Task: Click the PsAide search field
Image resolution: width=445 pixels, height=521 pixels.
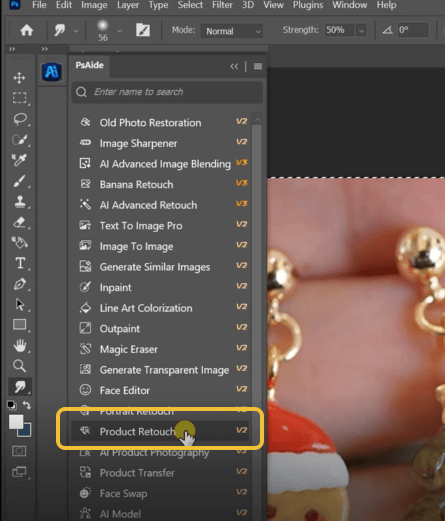Action: click(x=167, y=92)
